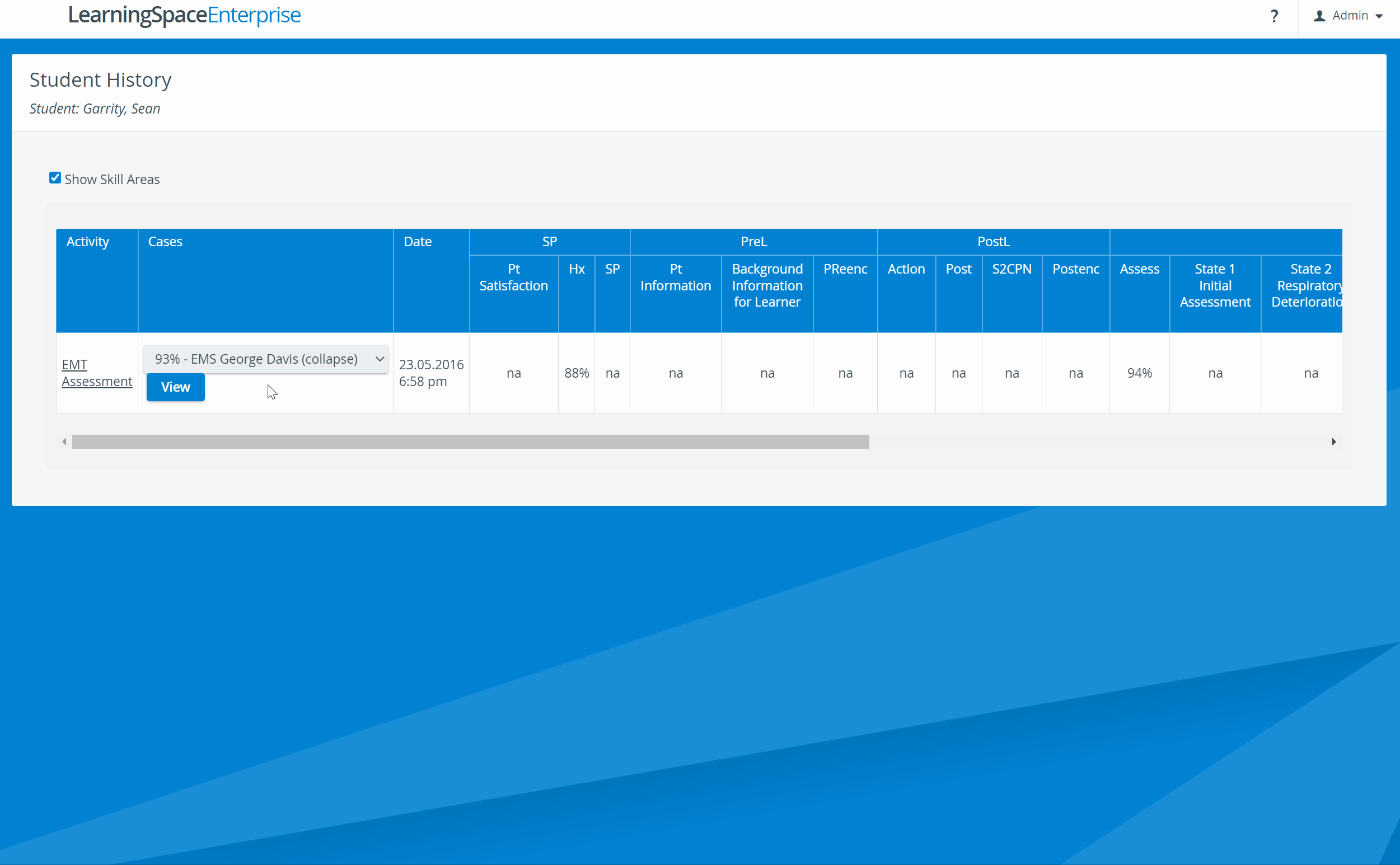Open the EMS George Davis case dropdown
Image resolution: width=1400 pixels, height=865 pixels.
[x=265, y=359]
